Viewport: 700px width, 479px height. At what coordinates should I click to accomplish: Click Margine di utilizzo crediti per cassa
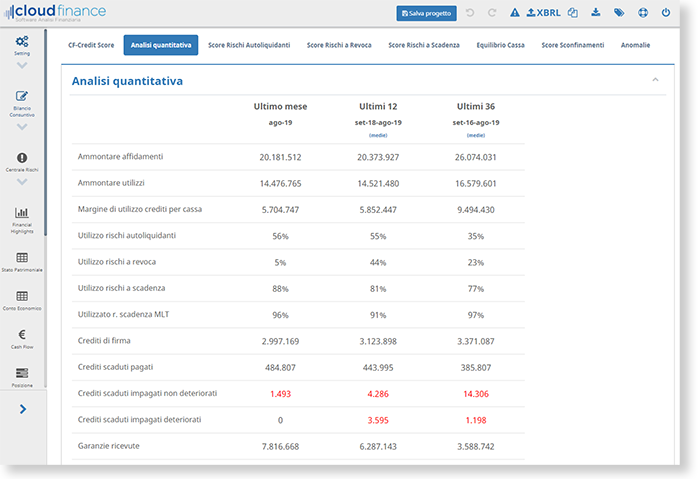(x=140, y=209)
